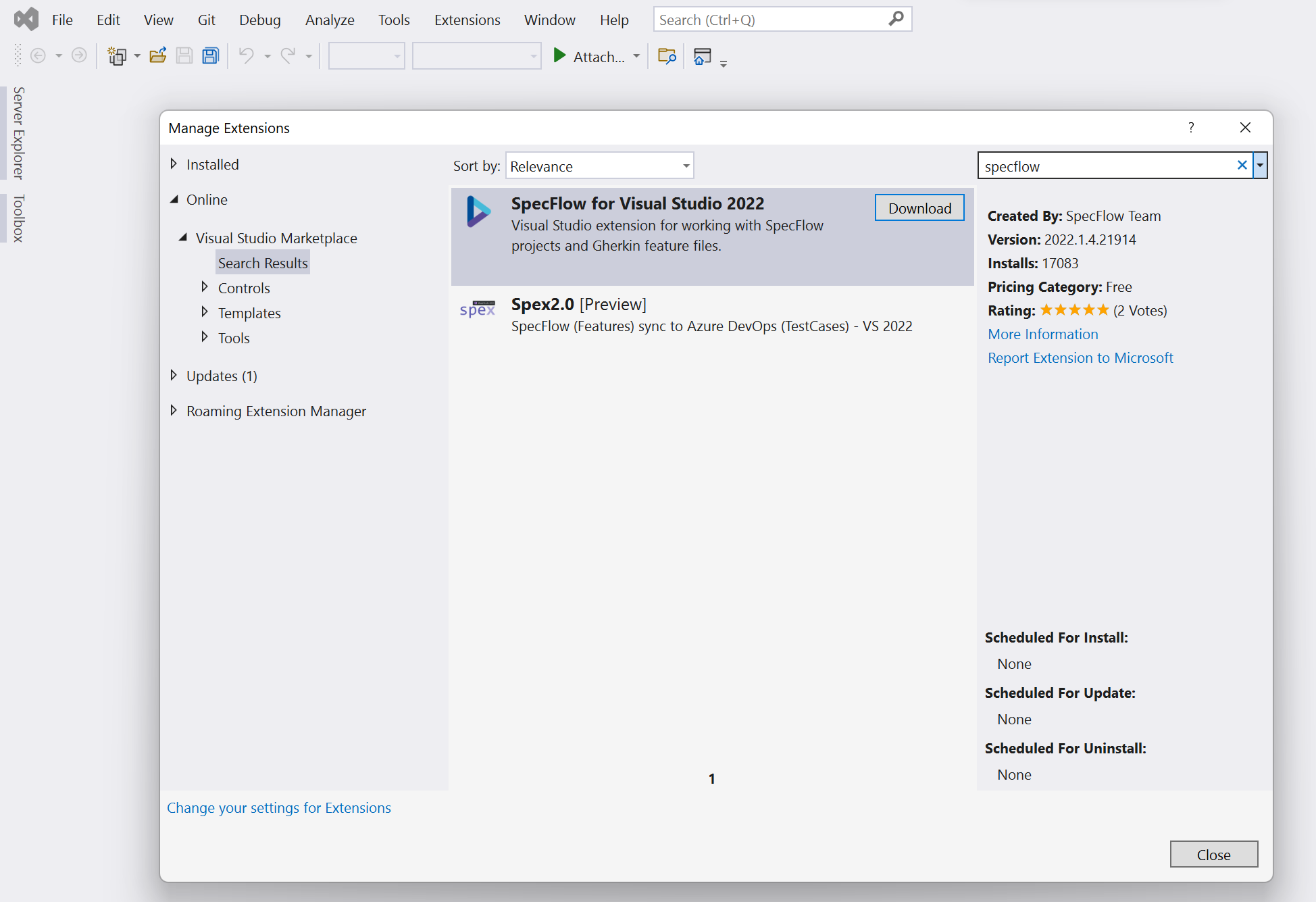
Task: Download SpecFlow for Visual Studio 2022
Action: click(919, 208)
